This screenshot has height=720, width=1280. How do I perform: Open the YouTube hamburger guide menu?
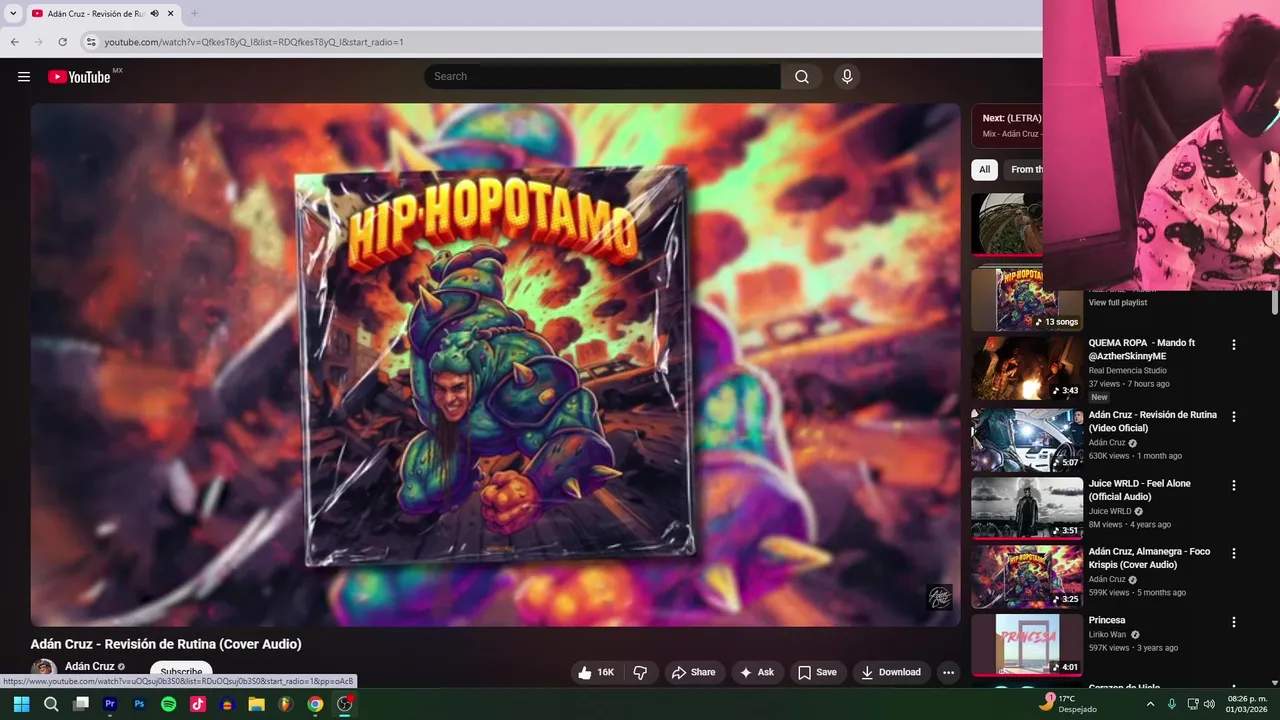click(24, 77)
